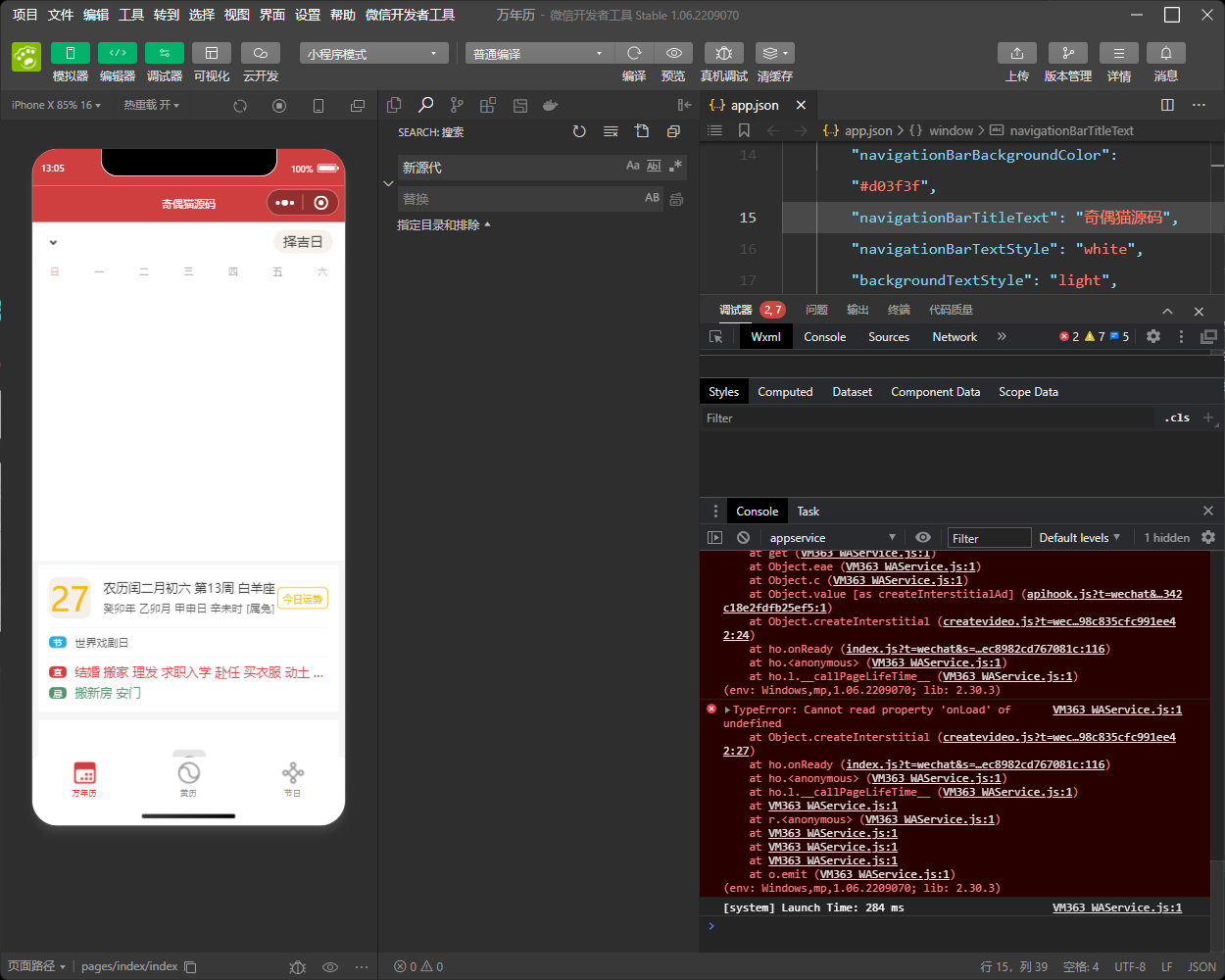This screenshot has height=980, width=1225.
Task: Open the 可视化 visual layout button
Action: (212, 53)
